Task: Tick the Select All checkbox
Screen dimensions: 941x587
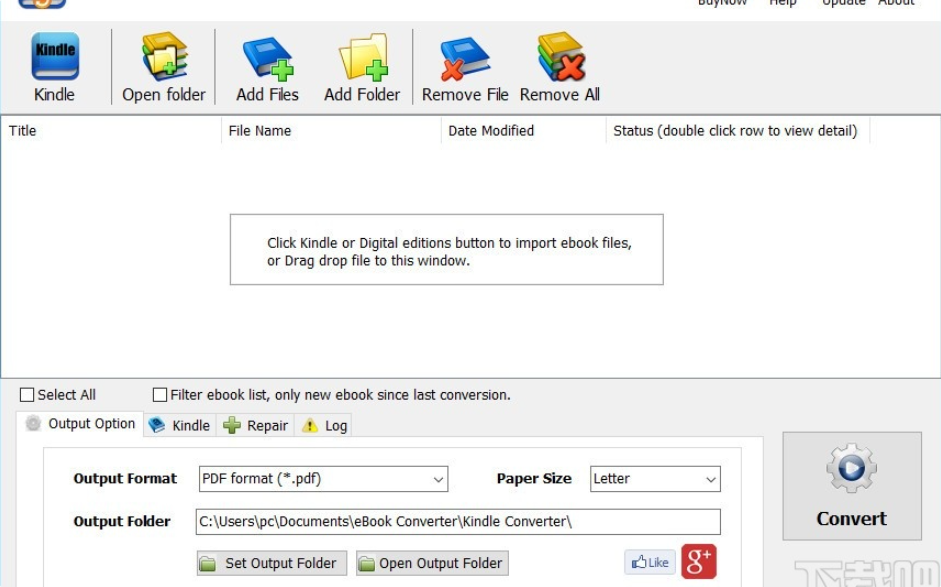Action: (x=27, y=395)
